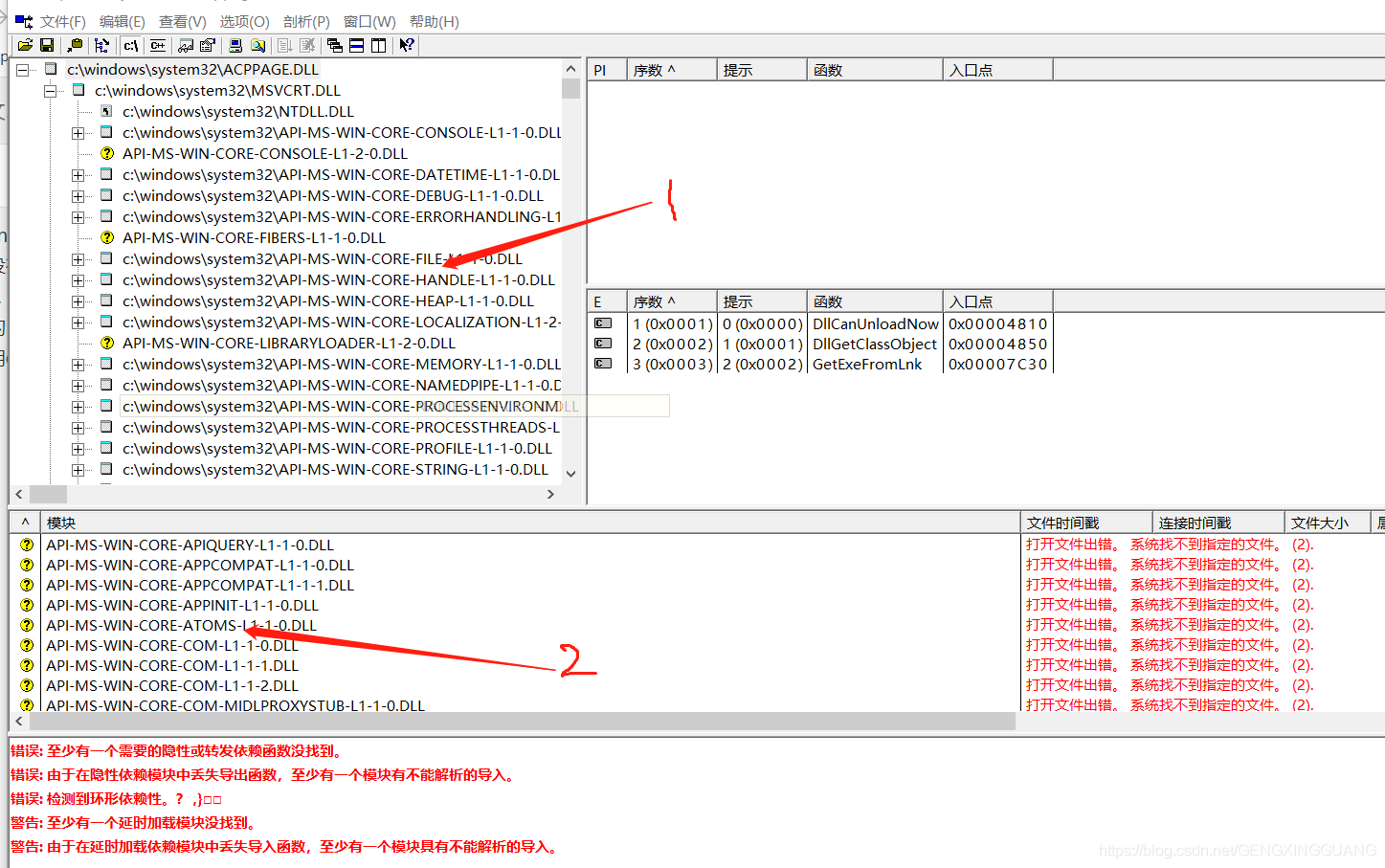Open the 帮助(H) menu
The width and height of the screenshot is (1385, 868).
[x=435, y=21]
